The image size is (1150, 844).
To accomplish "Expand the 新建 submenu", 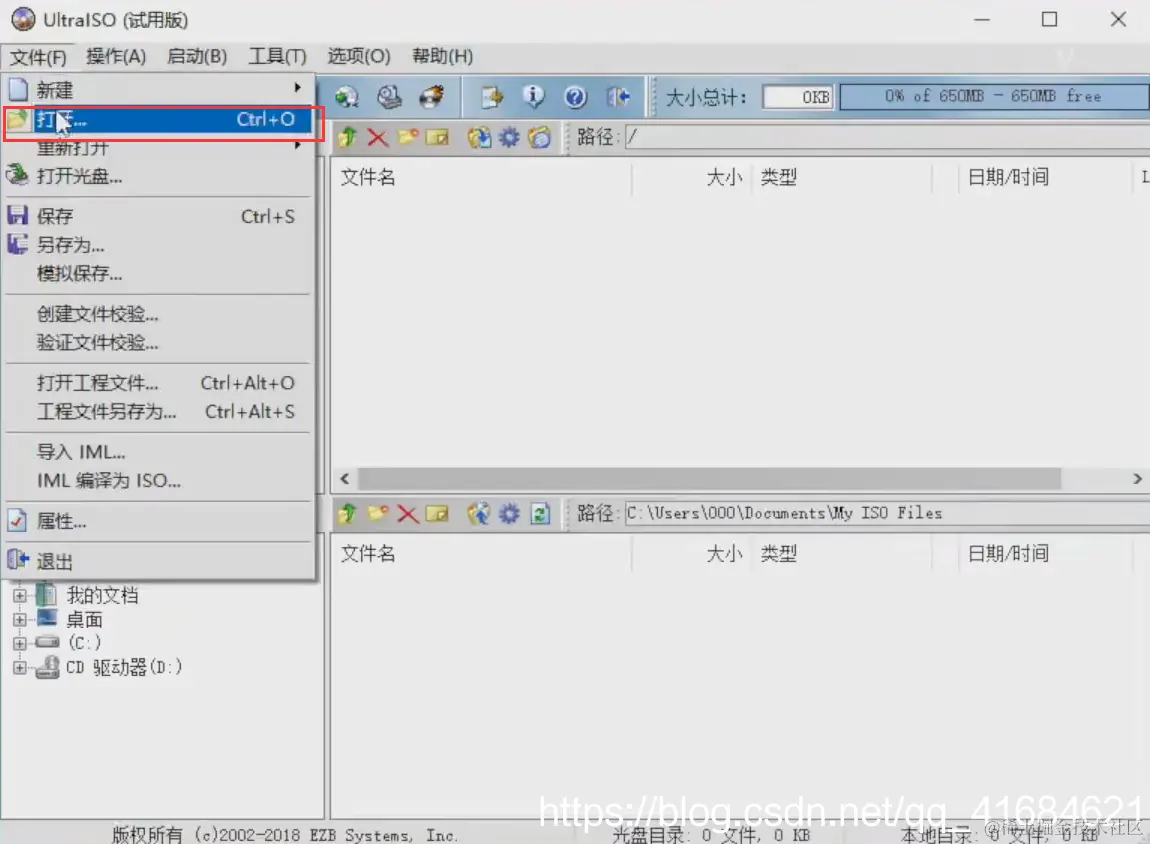I will (158, 90).
